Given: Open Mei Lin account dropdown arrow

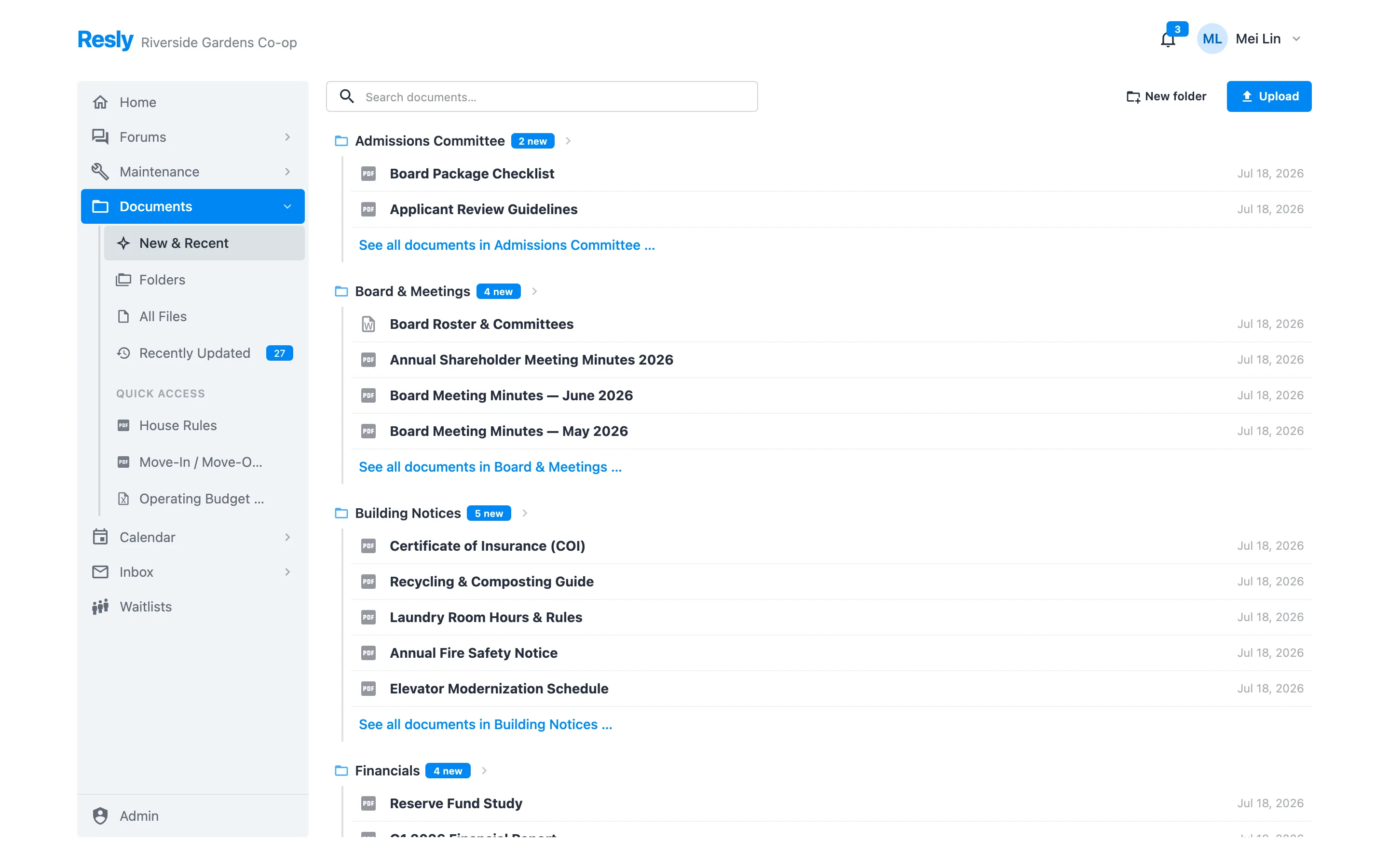Looking at the screenshot, I should 1296,39.
